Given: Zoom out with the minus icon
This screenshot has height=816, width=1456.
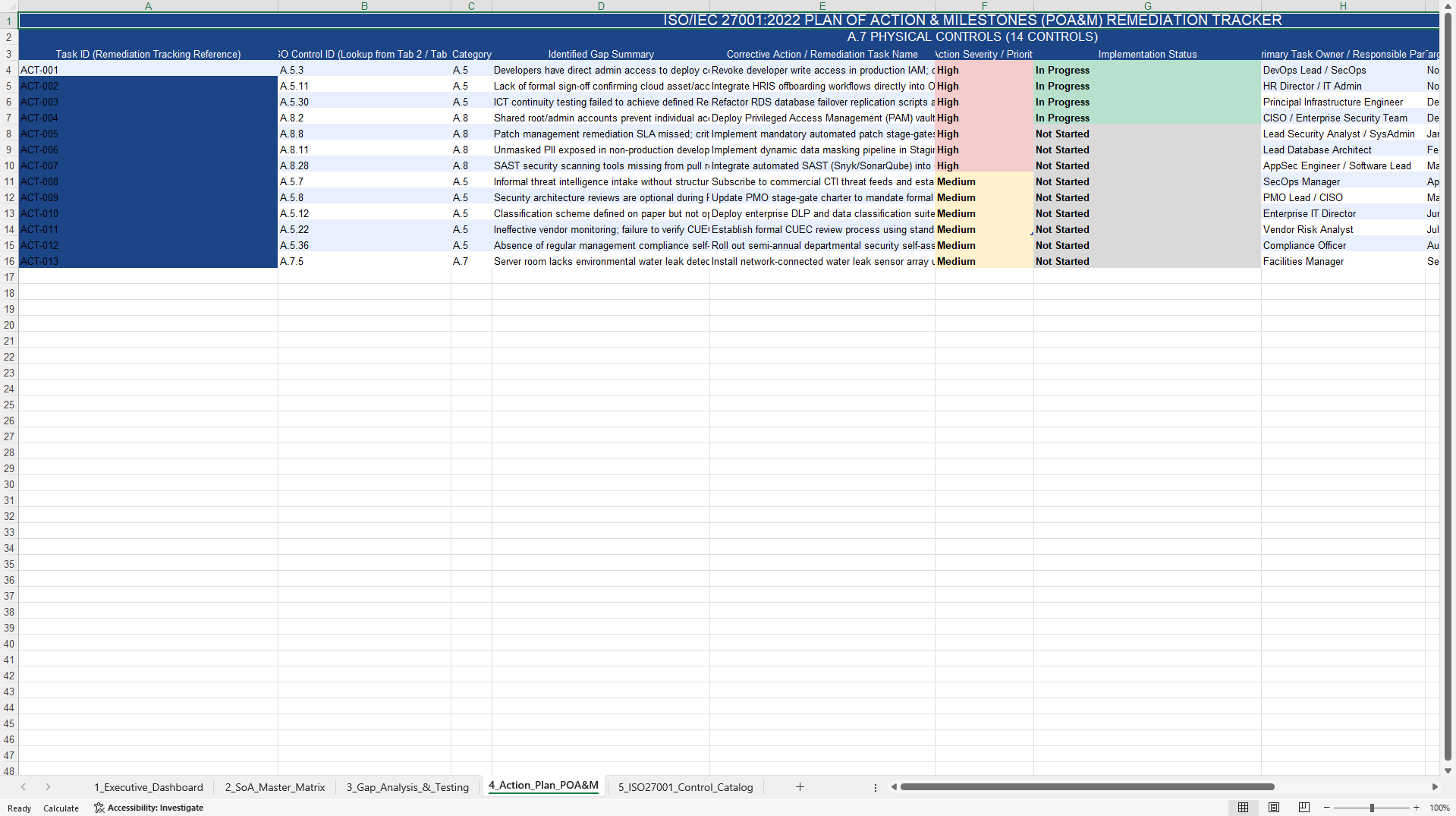Looking at the screenshot, I should pyautogui.click(x=1327, y=808).
